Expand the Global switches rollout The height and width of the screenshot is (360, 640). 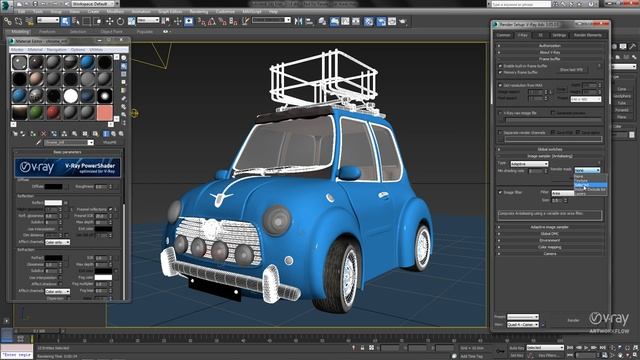tap(550, 149)
